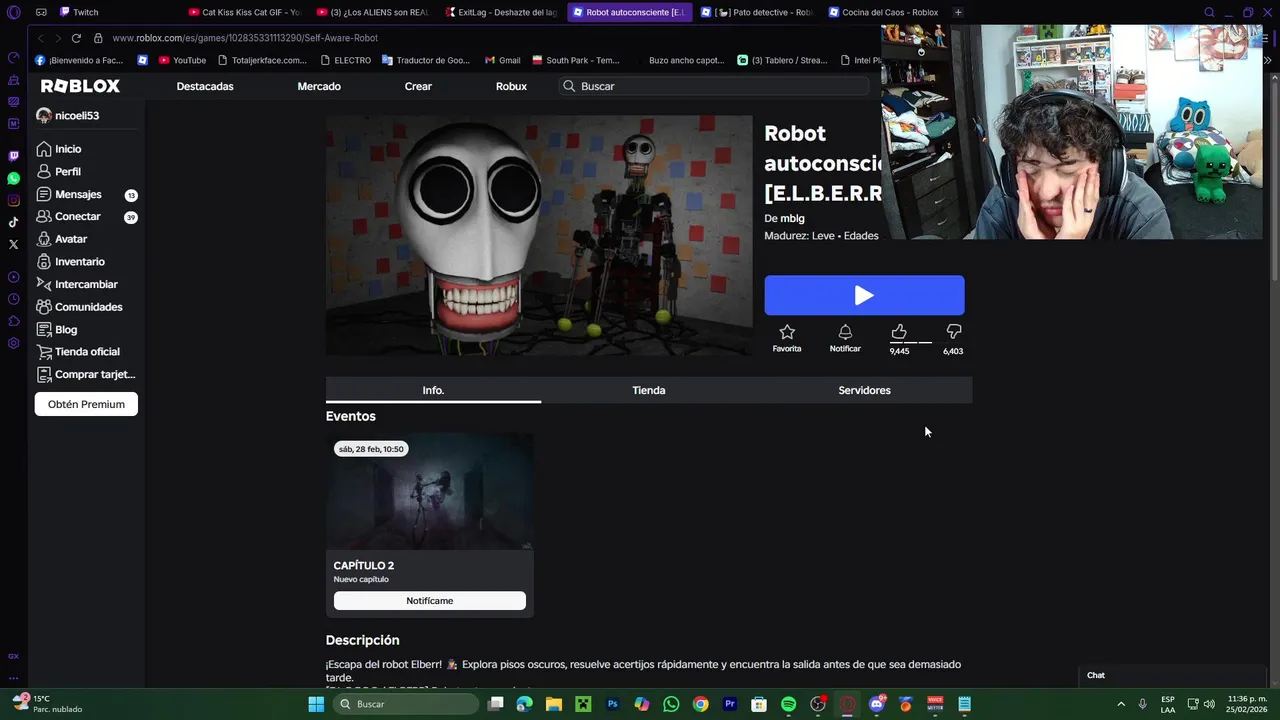1280x720 pixels.
Task: Open Photoshop from the Windows taskbar
Action: [x=612, y=704]
